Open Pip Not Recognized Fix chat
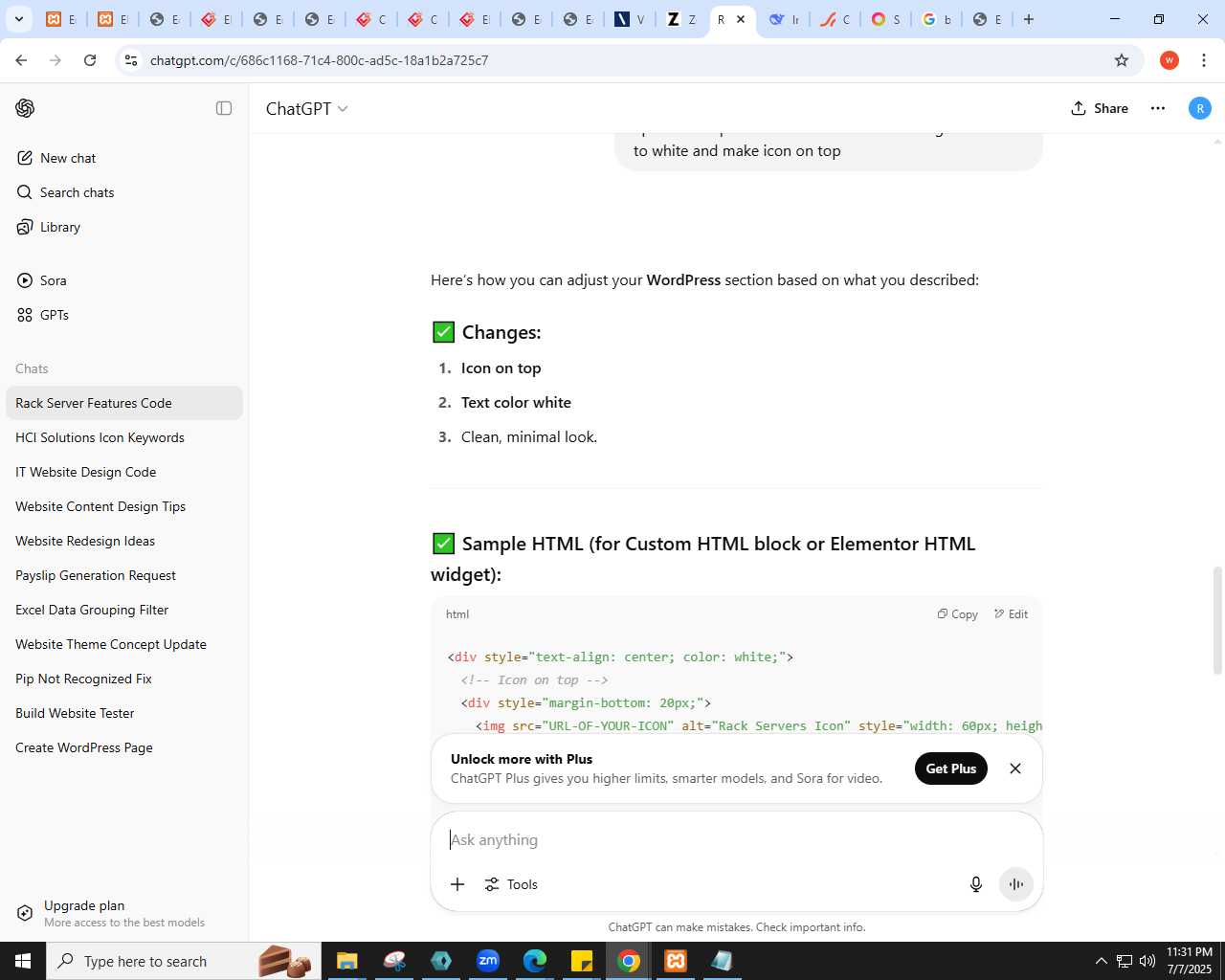 tap(124, 679)
